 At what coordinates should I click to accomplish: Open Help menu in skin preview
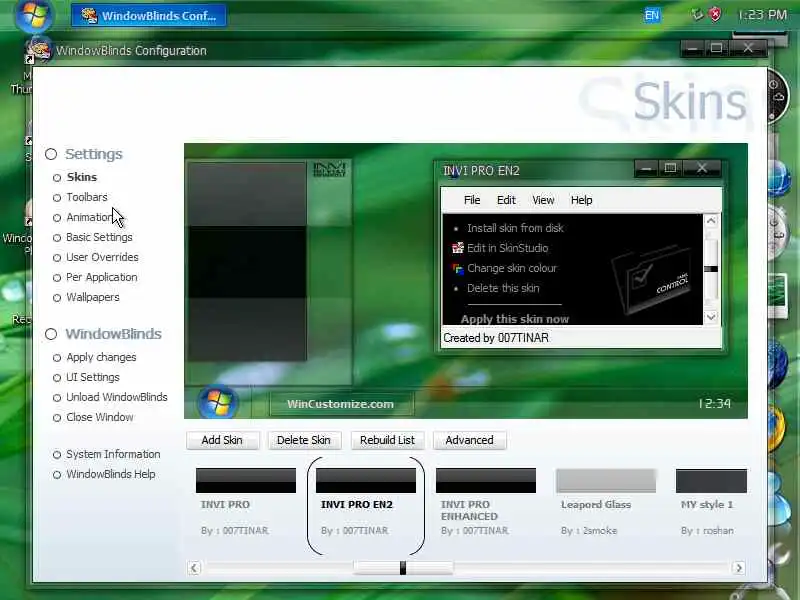tap(581, 200)
